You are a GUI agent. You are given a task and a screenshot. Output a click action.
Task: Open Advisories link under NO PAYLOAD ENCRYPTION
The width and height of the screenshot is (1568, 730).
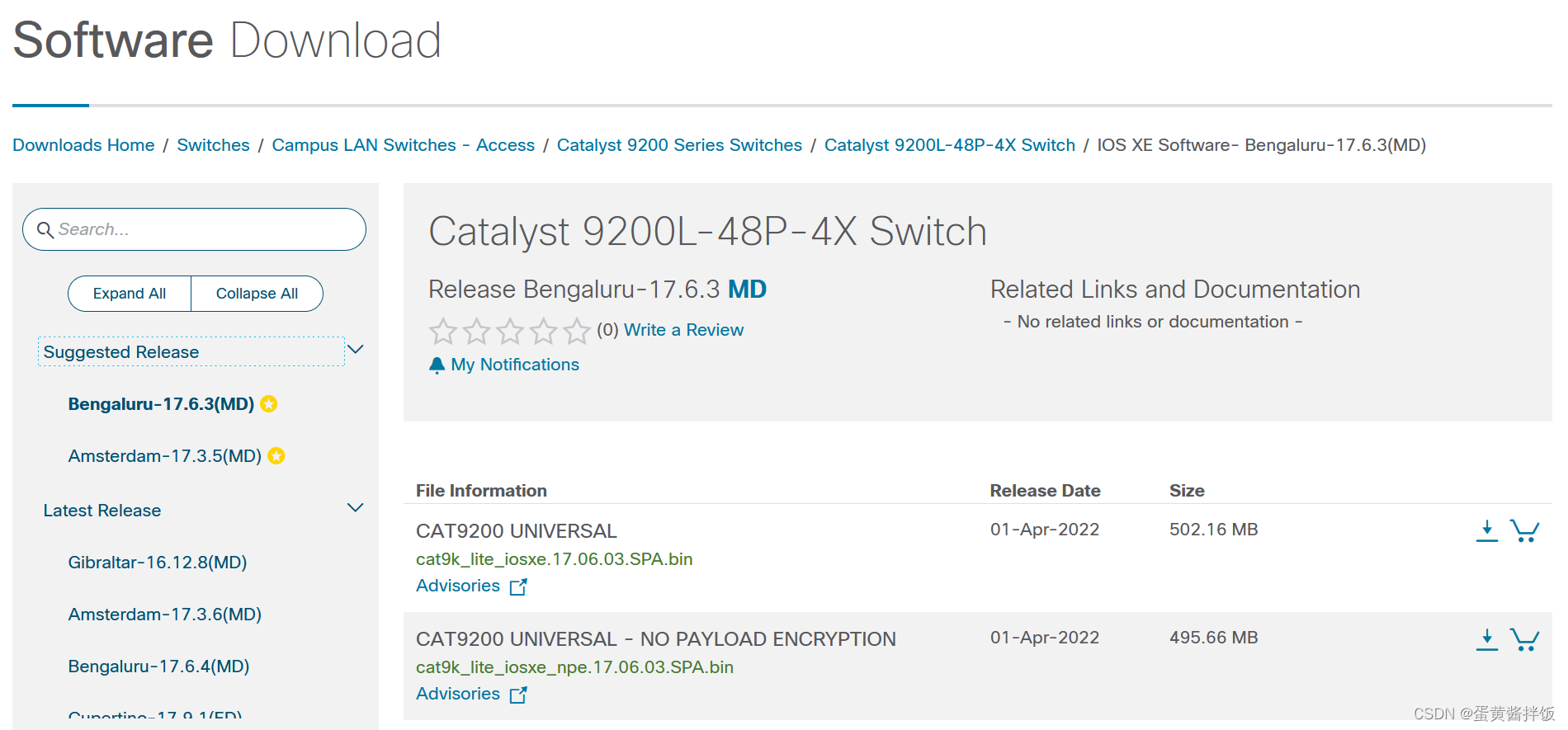[458, 694]
